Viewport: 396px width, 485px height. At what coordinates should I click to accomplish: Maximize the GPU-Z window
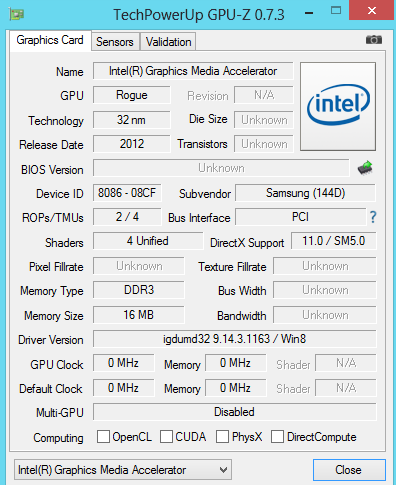point(336,10)
